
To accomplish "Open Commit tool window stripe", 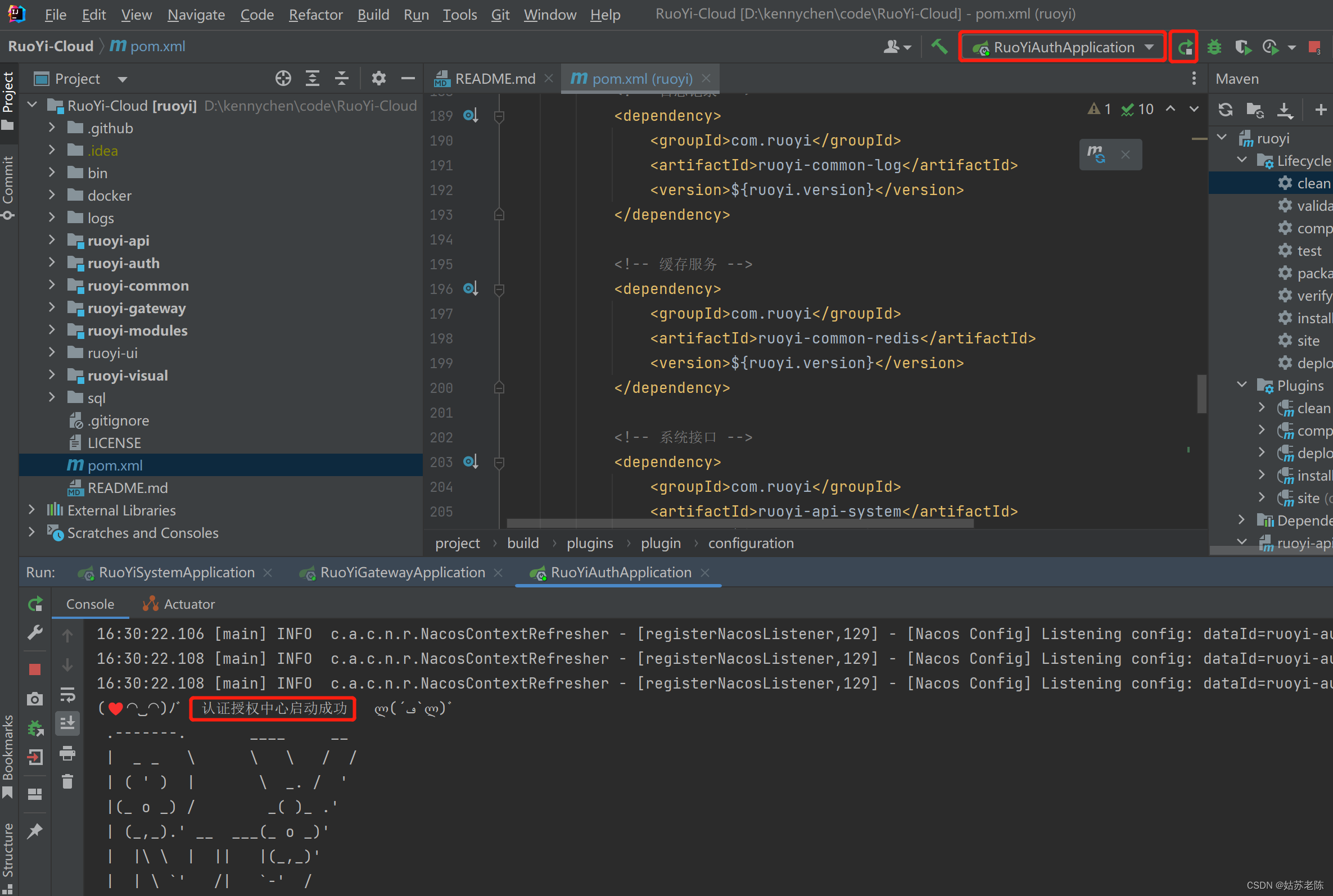I will [8, 188].
